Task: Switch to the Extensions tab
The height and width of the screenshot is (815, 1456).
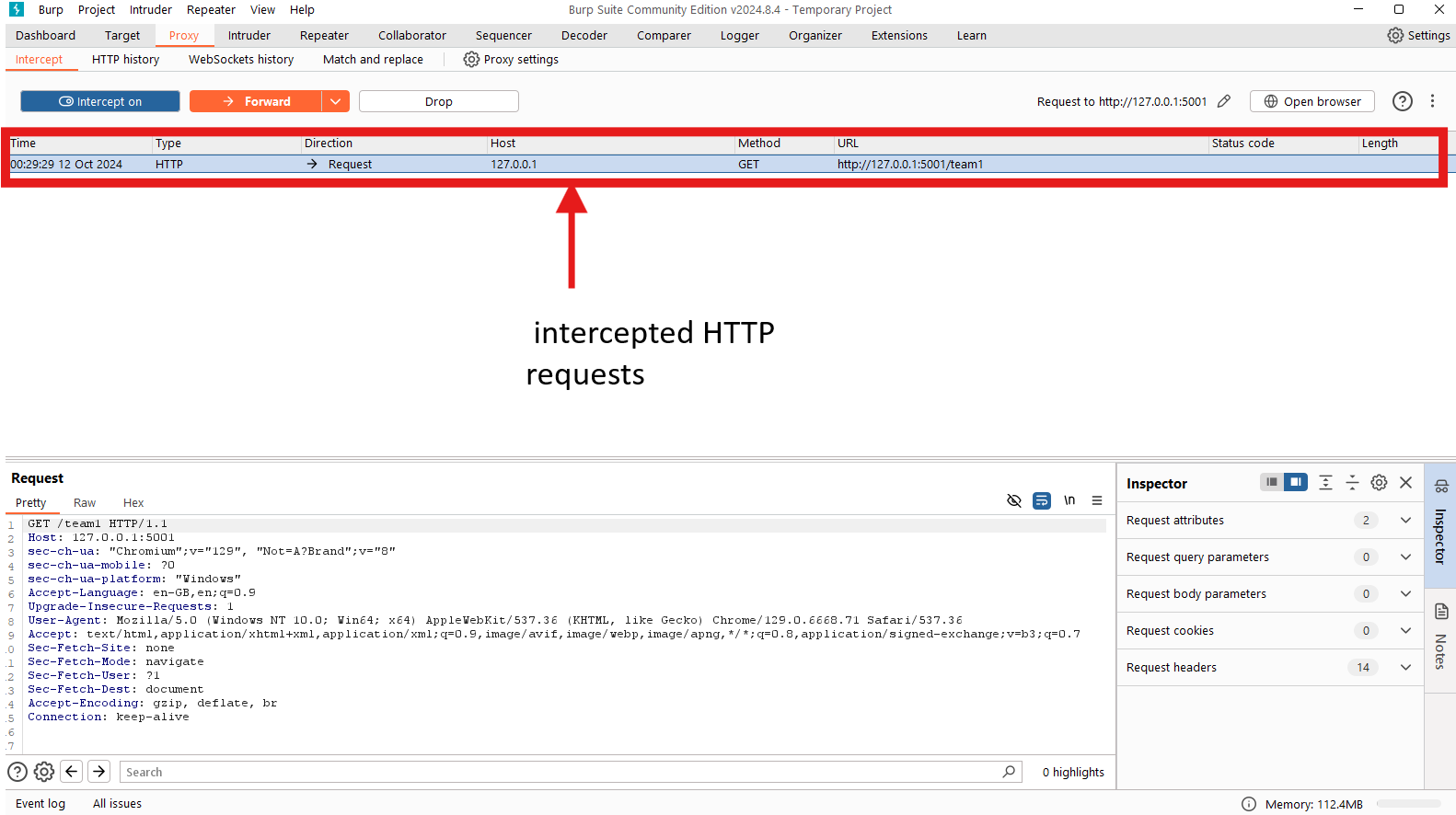Action: [x=899, y=35]
